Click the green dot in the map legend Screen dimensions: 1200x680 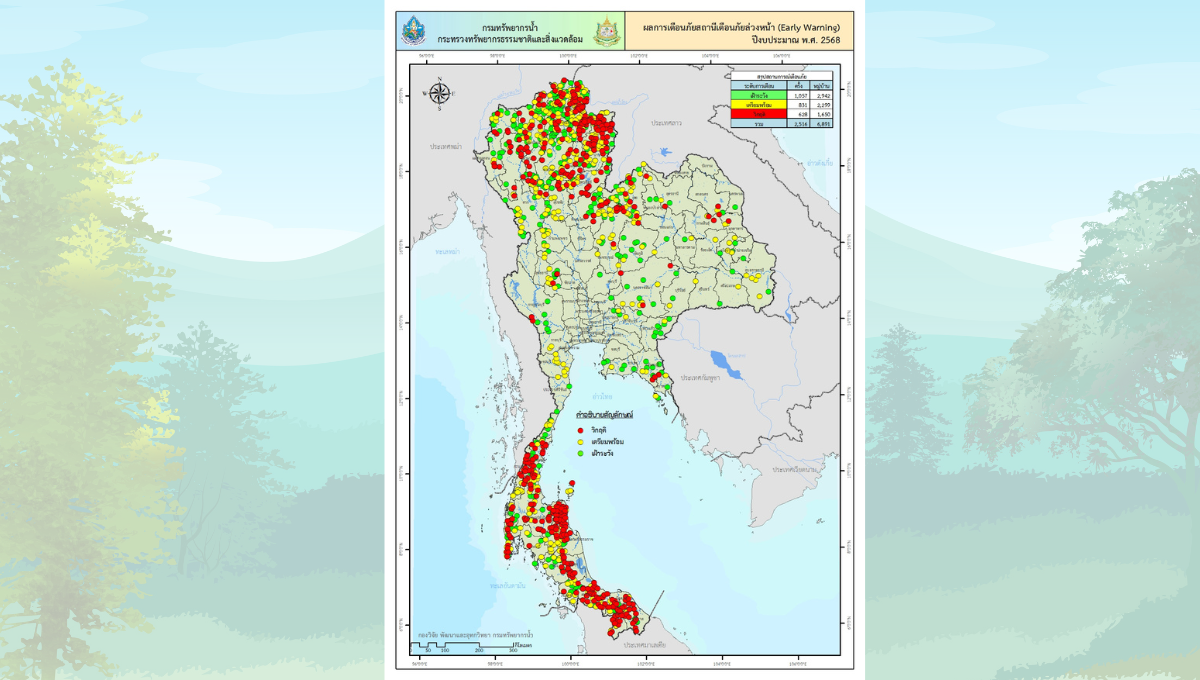point(581,453)
